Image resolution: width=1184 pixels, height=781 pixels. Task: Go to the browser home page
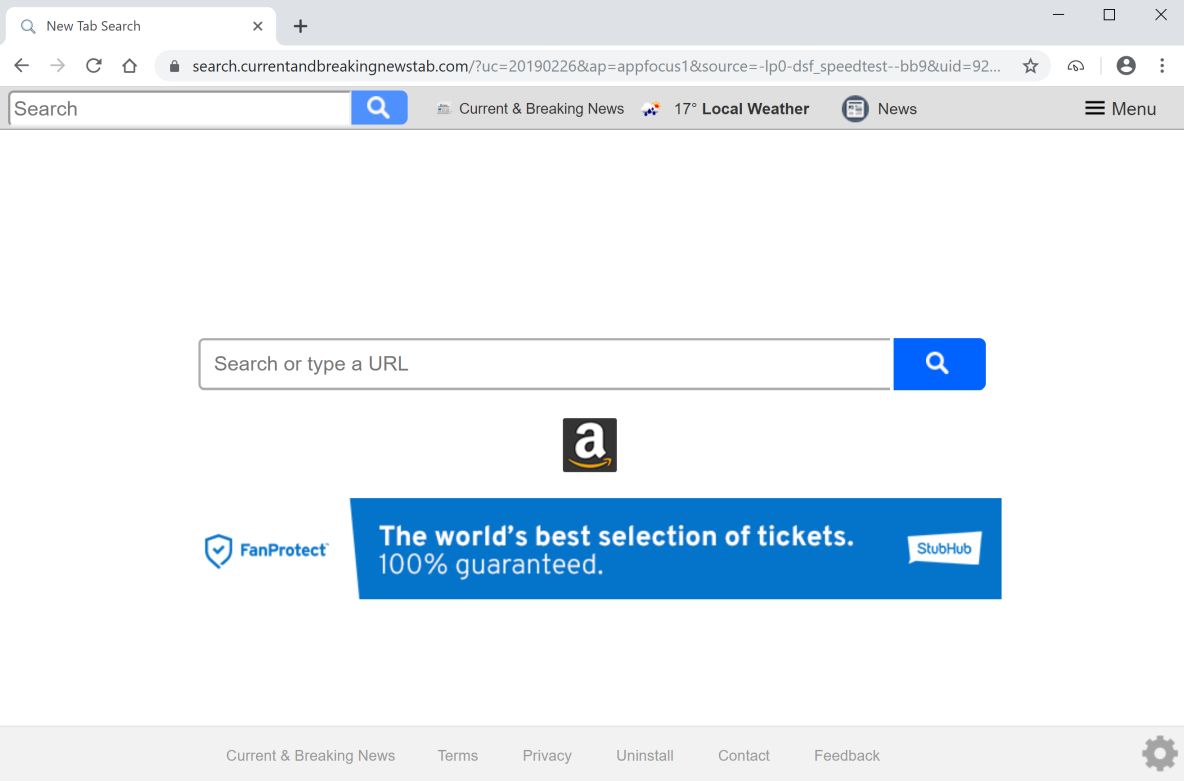pyautogui.click(x=129, y=66)
